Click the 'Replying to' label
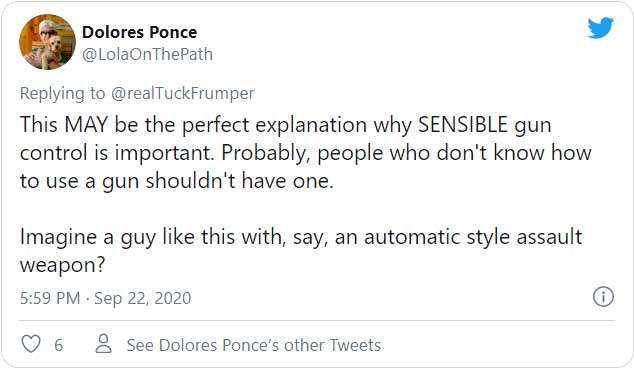The height and width of the screenshot is (368, 634). (62, 93)
